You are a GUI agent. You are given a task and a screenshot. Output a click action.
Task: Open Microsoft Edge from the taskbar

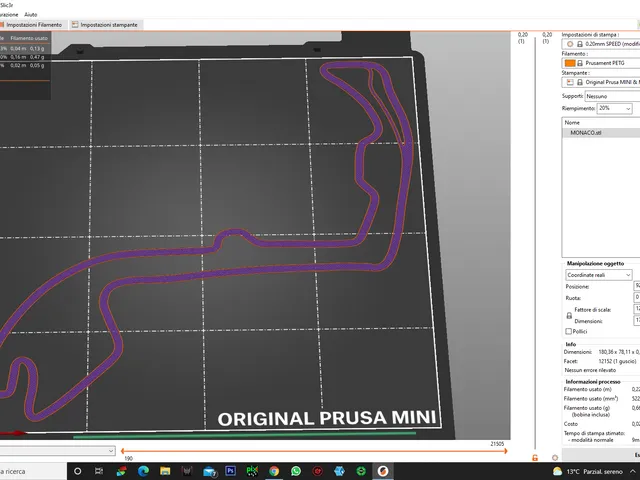point(143,471)
